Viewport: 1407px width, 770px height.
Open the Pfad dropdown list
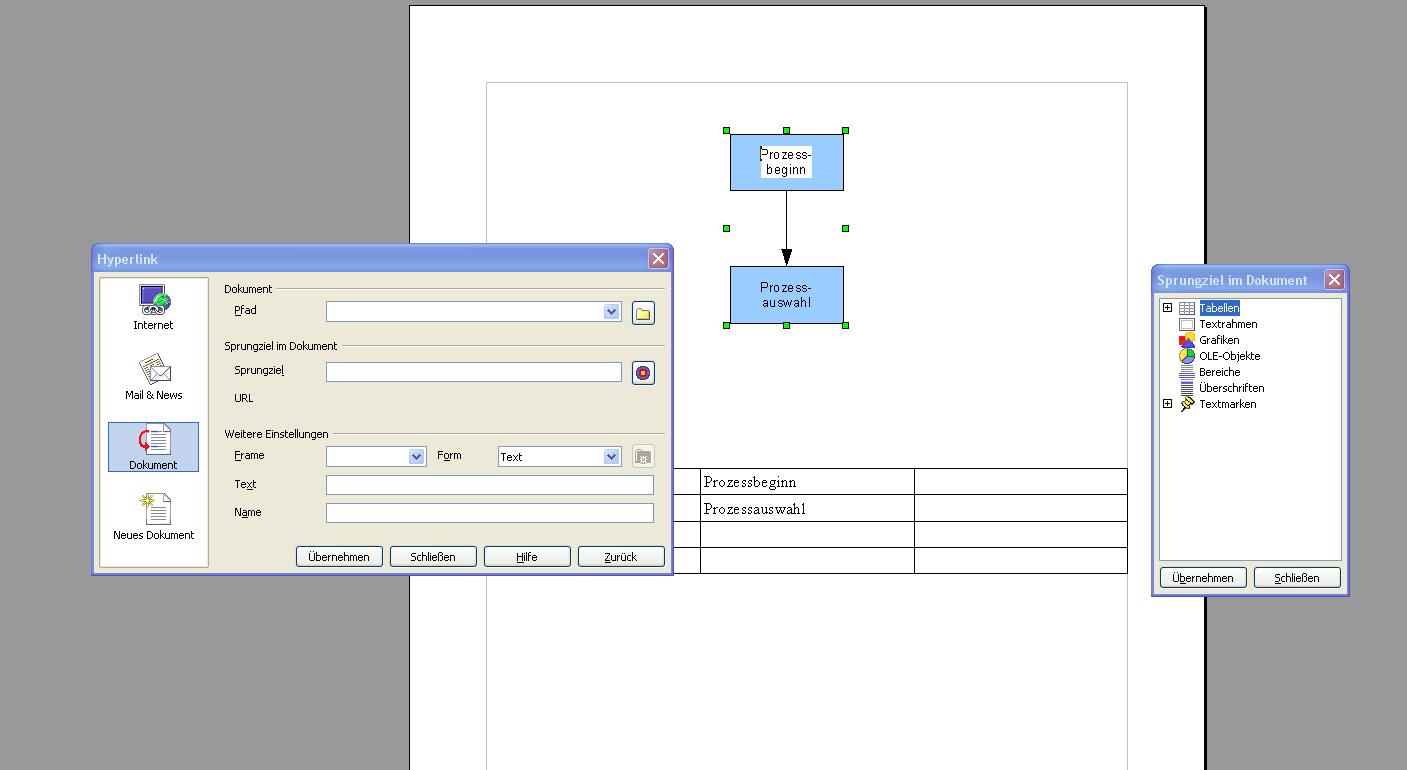coord(611,312)
